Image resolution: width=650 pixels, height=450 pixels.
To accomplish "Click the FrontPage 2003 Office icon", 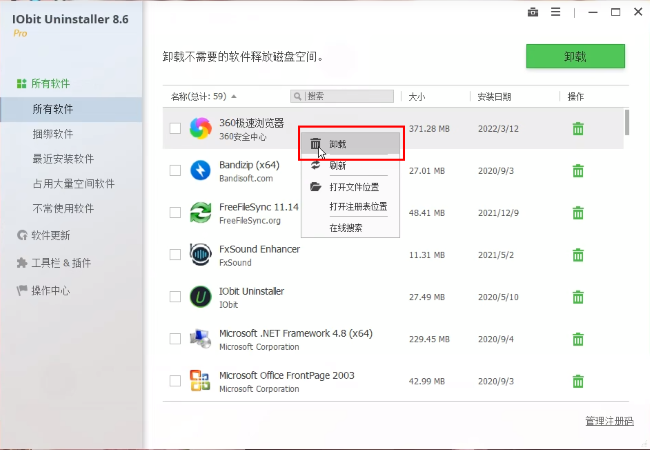I will pyautogui.click(x=201, y=381).
